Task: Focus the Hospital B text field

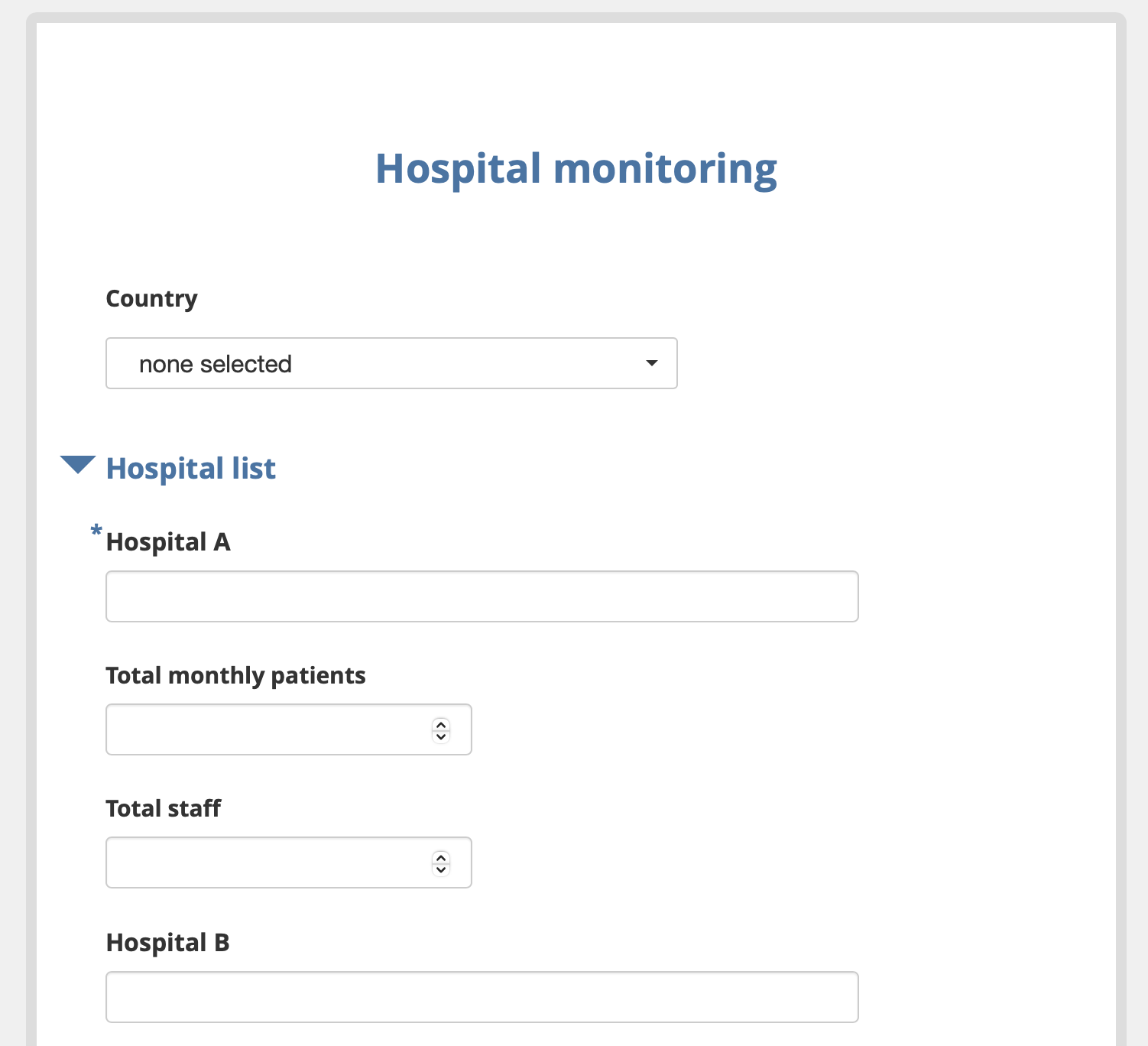Action: 482,997
